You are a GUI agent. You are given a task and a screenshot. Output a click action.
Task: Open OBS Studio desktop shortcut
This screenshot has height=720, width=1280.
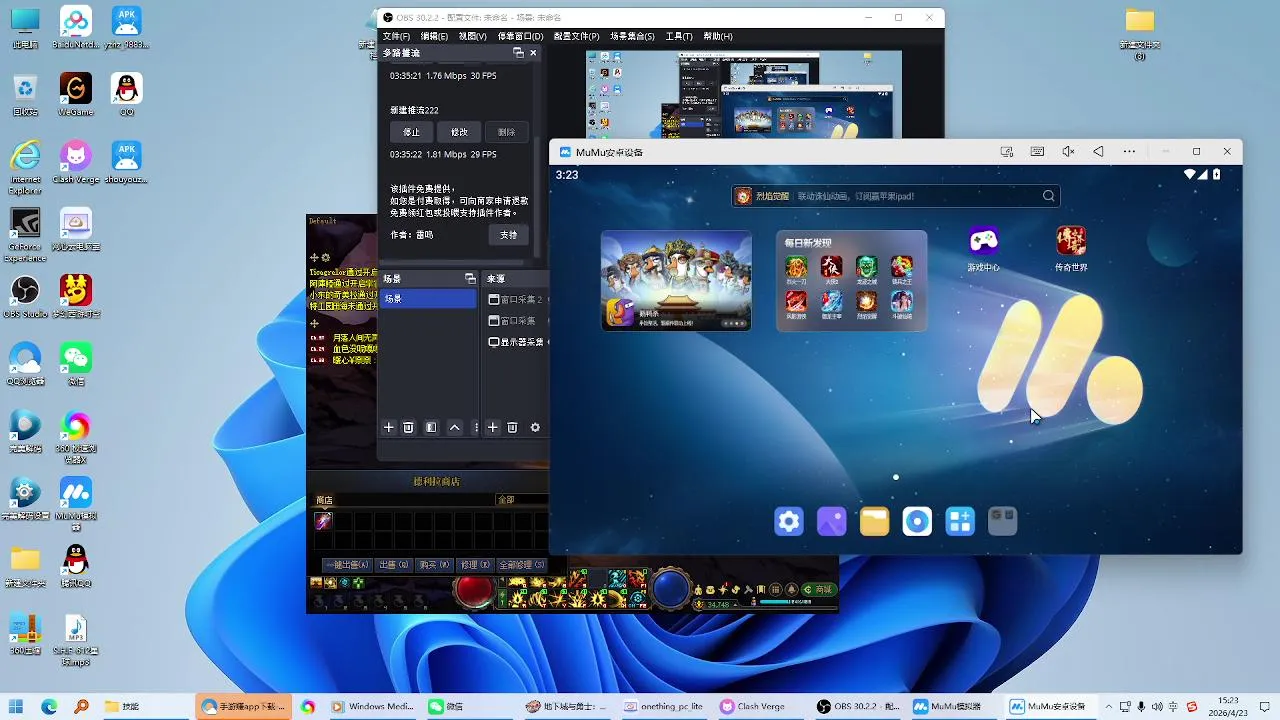click(25, 297)
